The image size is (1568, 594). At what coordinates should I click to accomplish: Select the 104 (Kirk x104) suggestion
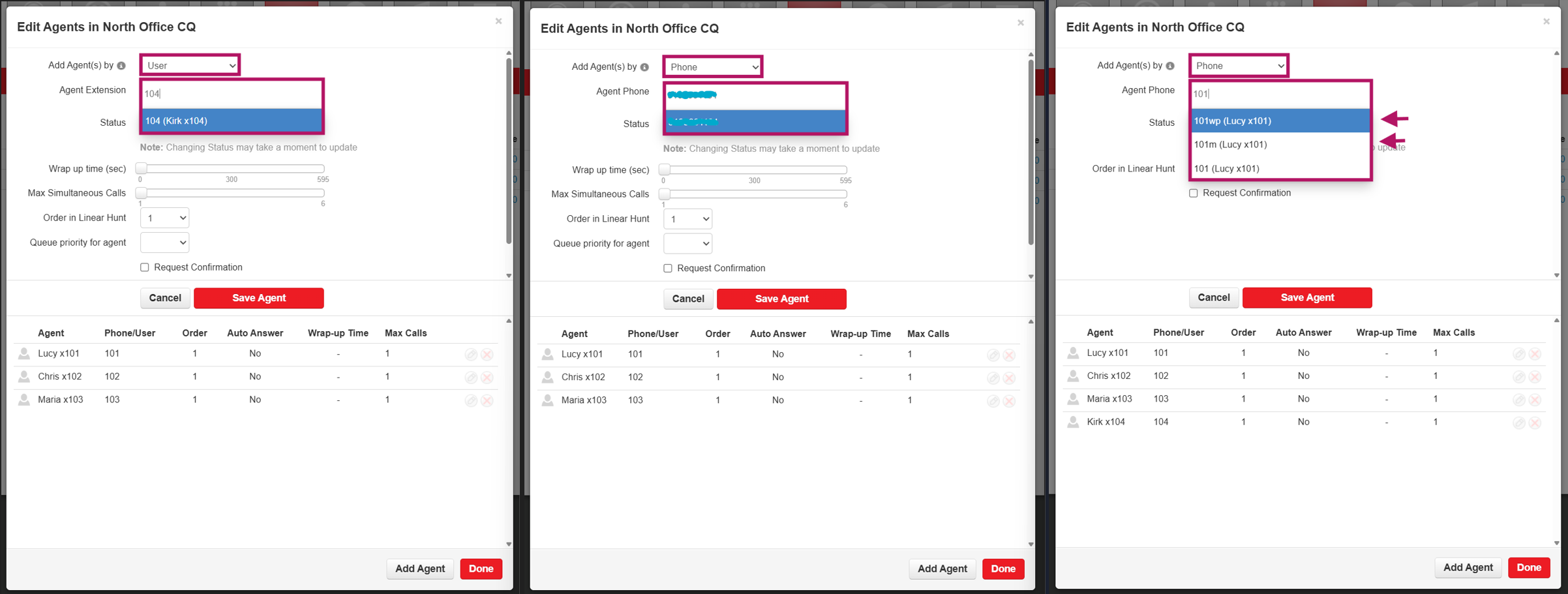(x=232, y=121)
